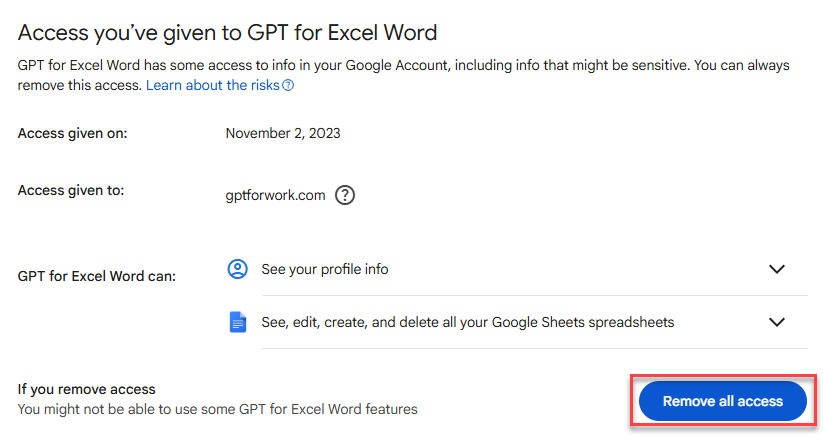Click the blue Google Sheets document icon
Viewport: 823px width, 438px height.
click(238, 322)
